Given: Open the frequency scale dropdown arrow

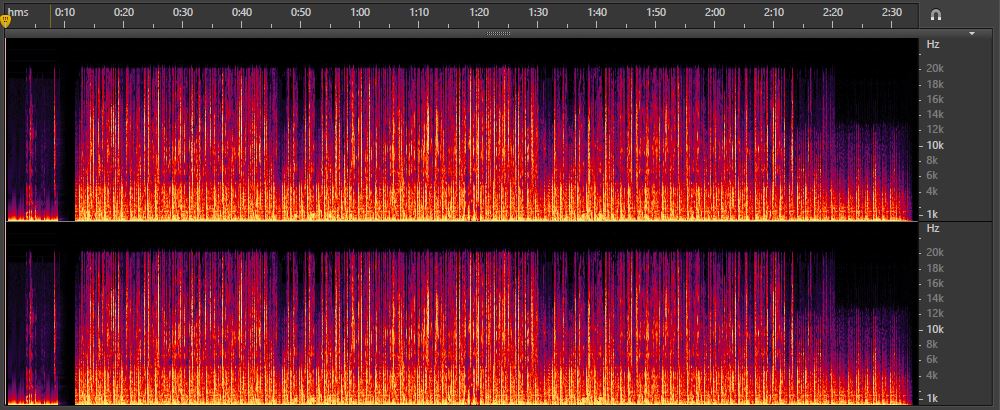Looking at the screenshot, I should [971, 33].
